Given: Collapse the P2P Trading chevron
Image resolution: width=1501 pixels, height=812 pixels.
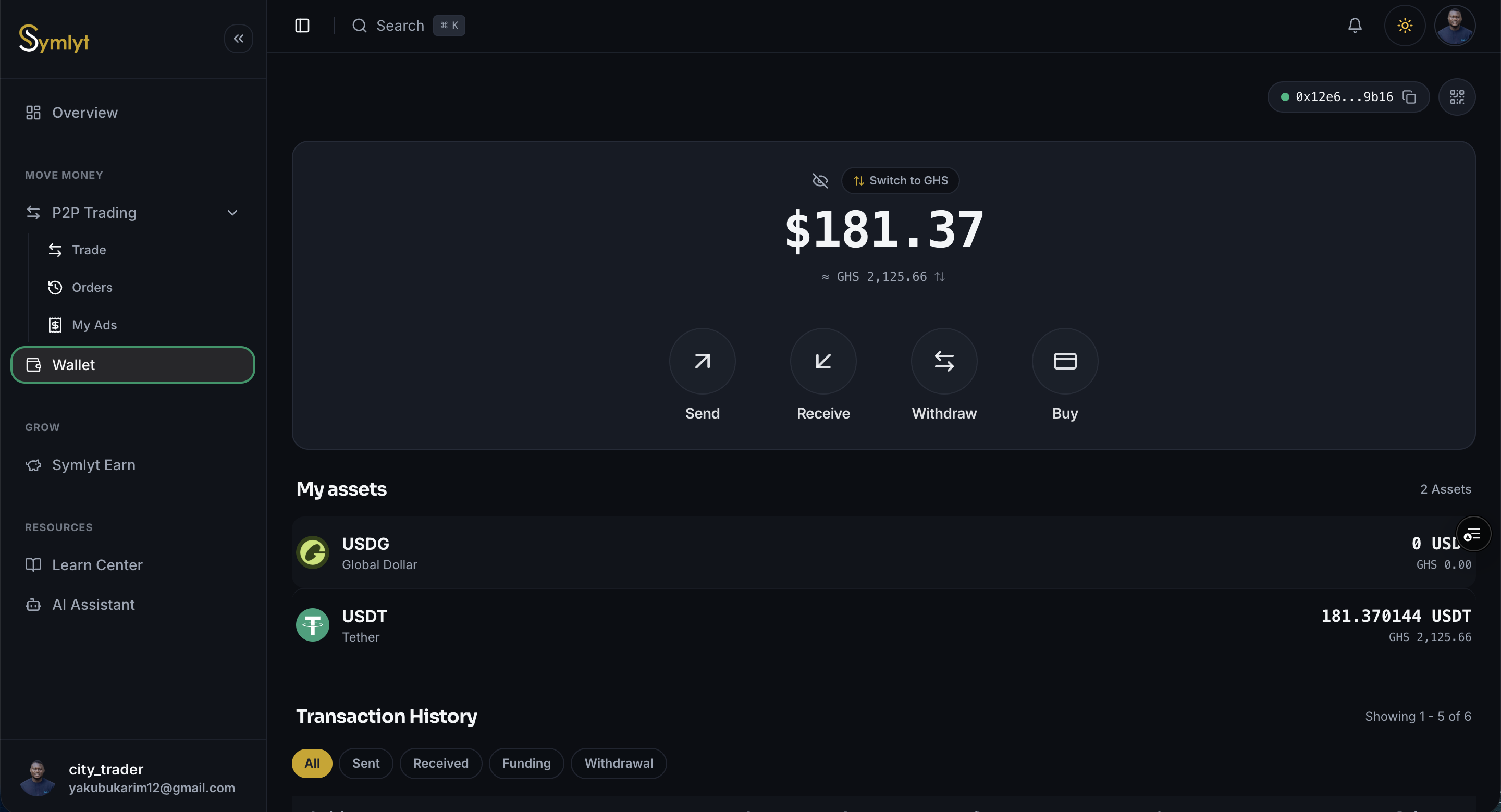Looking at the screenshot, I should (x=232, y=213).
